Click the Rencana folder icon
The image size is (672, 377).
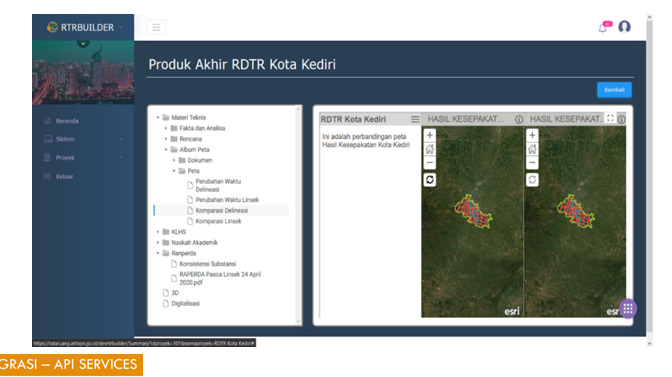pyautogui.click(x=174, y=139)
